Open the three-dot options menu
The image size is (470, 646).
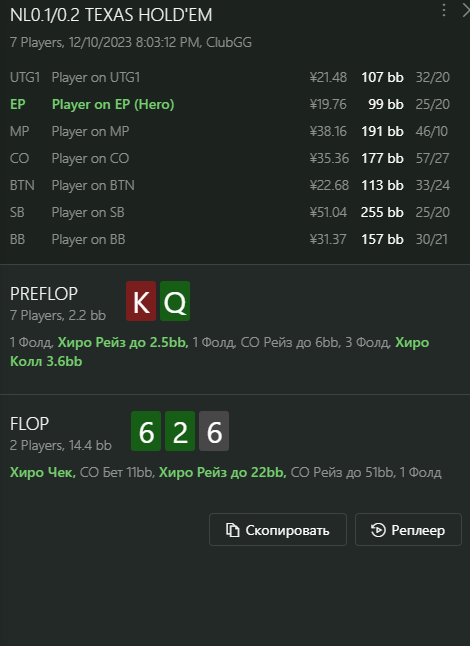pos(444,10)
